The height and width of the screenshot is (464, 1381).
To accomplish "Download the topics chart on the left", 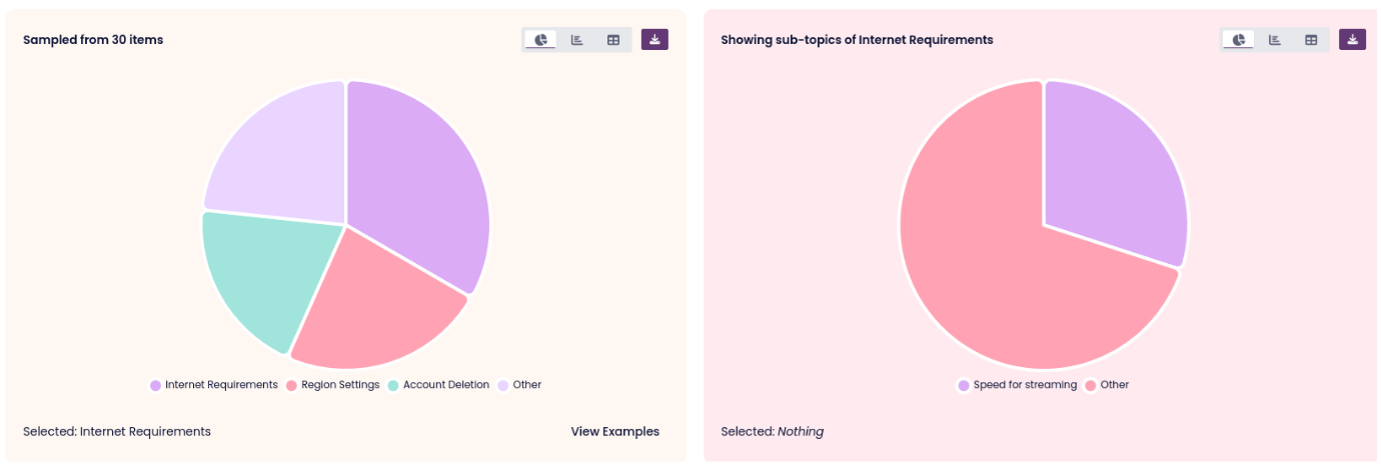I will pyautogui.click(x=655, y=40).
